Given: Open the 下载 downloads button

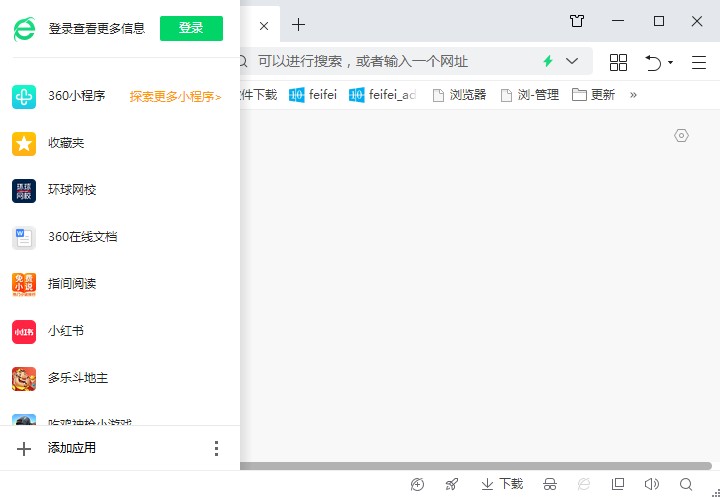Looking at the screenshot, I should [502, 484].
